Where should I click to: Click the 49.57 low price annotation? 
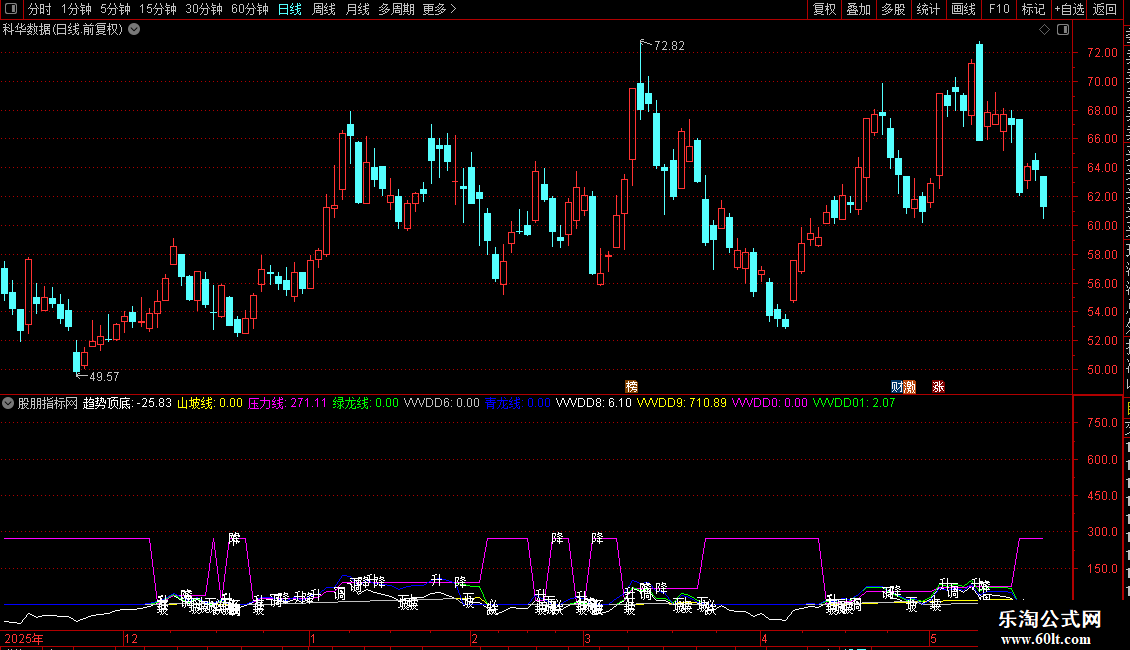click(104, 376)
